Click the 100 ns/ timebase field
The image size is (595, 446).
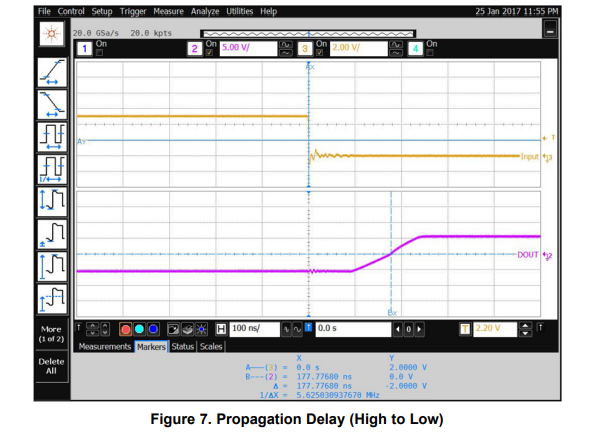pyautogui.click(x=254, y=329)
